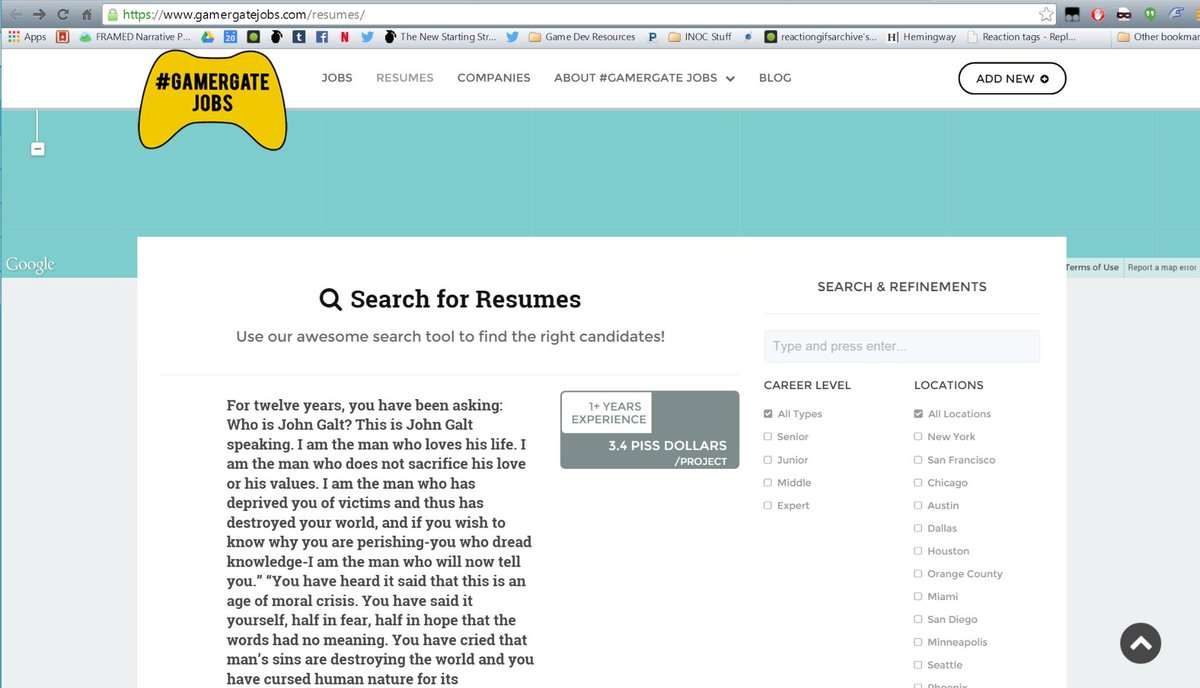
Task: Open the FRAMED Narrative bookmark
Action: (x=134, y=37)
